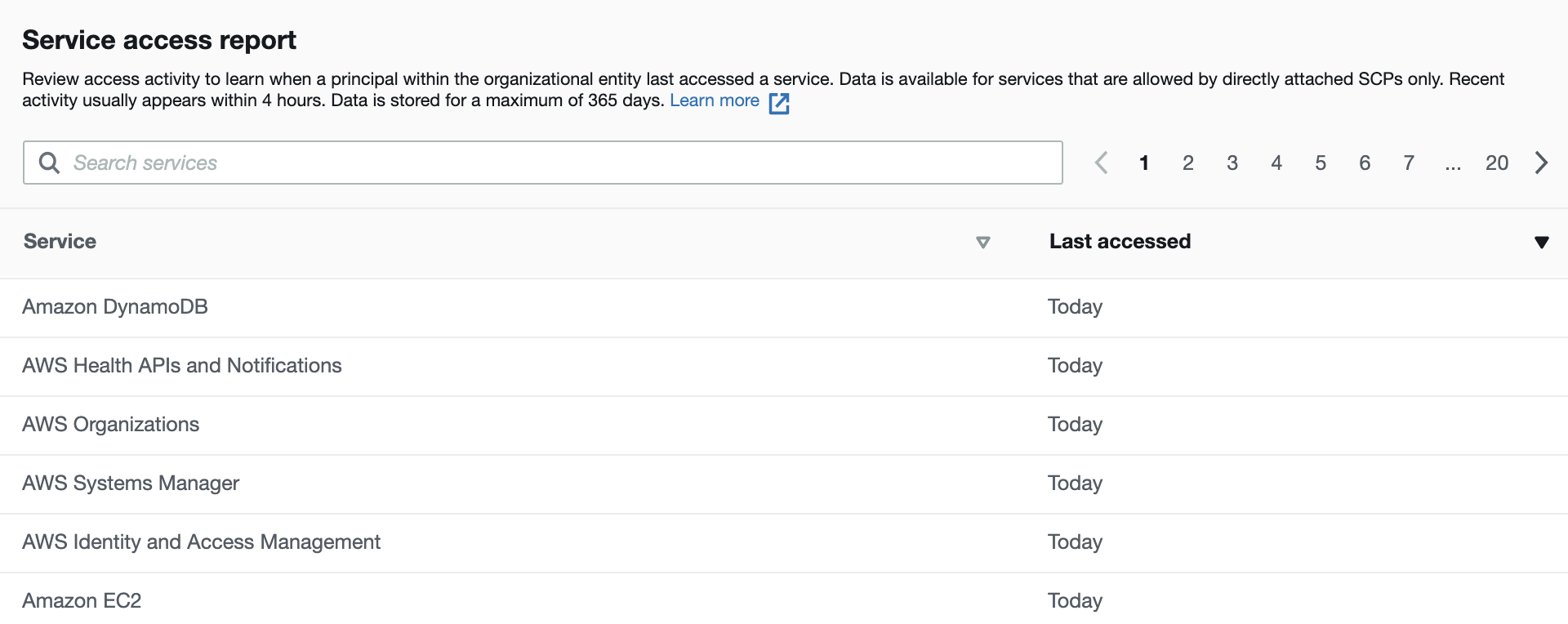
Task: Select the AWS Organizations service
Action: coord(111,425)
